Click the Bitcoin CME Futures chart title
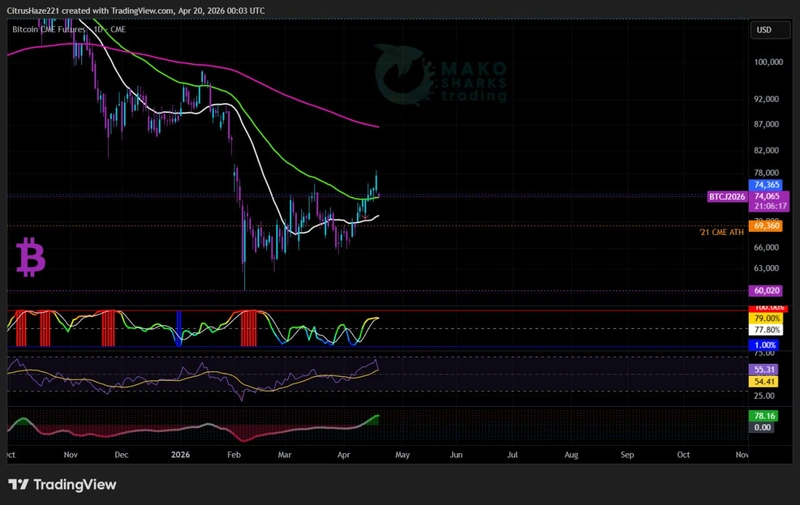This screenshot has height=505, width=800. coord(48,30)
